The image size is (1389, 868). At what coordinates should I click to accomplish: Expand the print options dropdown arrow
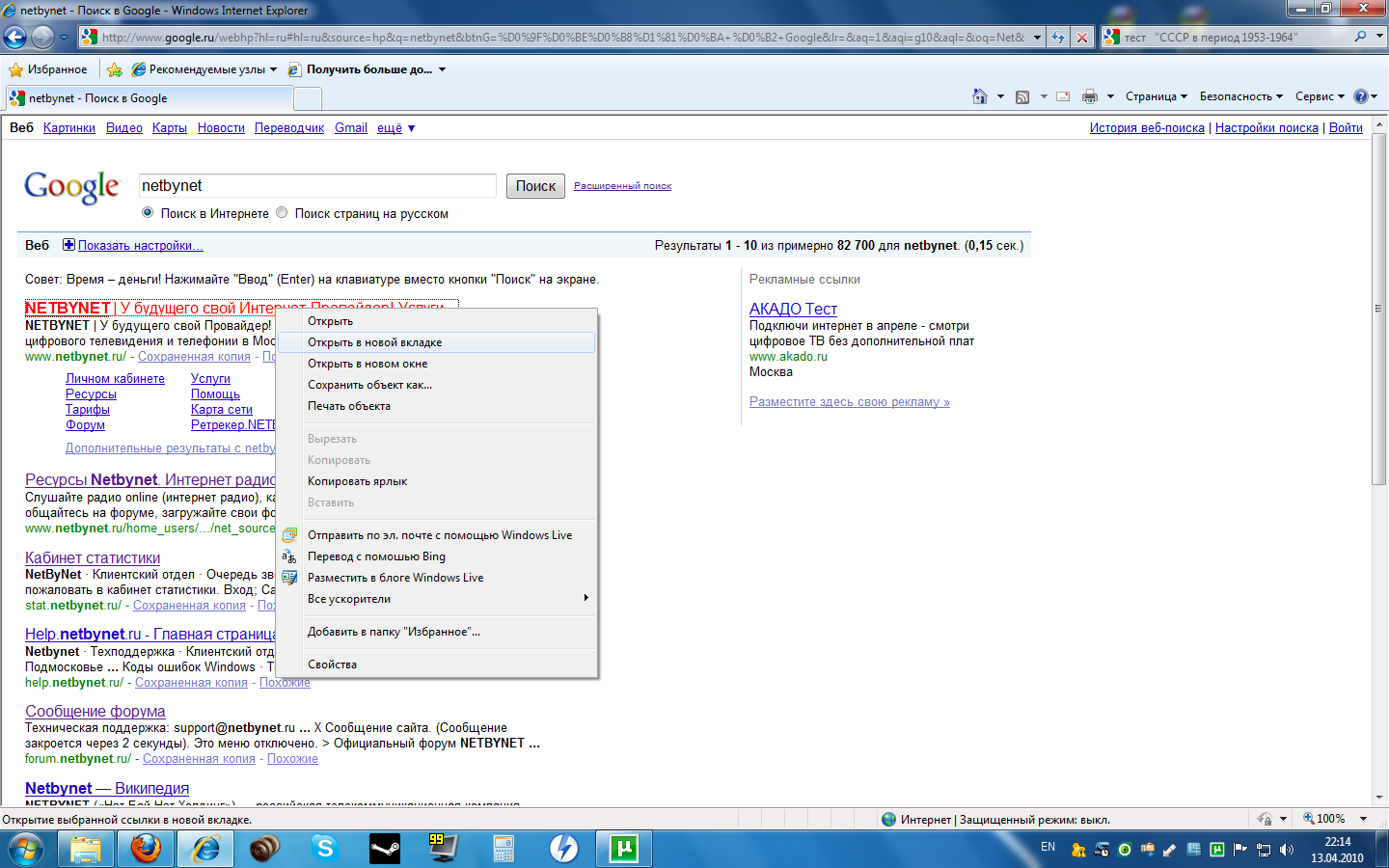click(1110, 96)
